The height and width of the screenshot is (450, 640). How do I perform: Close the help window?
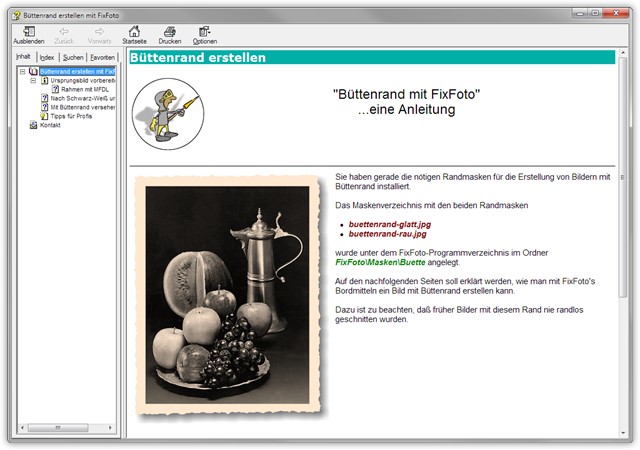[x=616, y=13]
